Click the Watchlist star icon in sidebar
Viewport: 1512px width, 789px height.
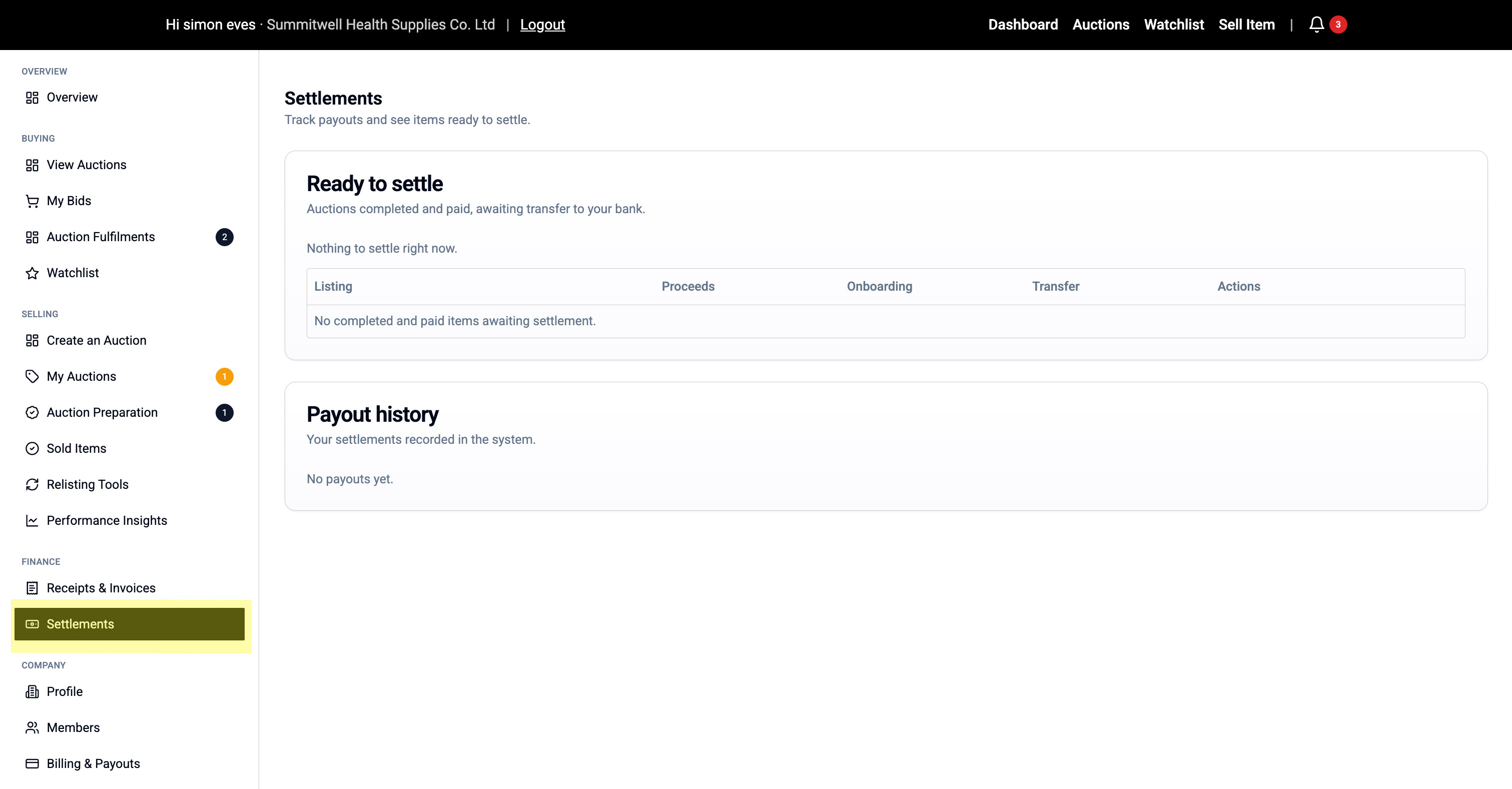(x=33, y=273)
